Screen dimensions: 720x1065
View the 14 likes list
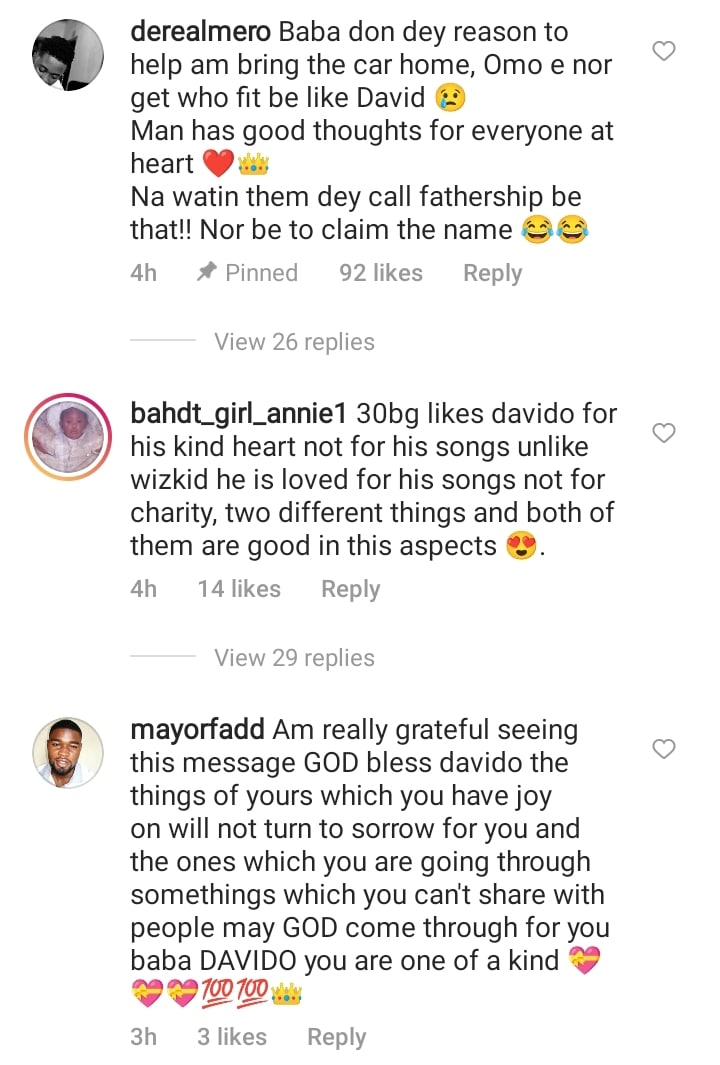tap(239, 589)
